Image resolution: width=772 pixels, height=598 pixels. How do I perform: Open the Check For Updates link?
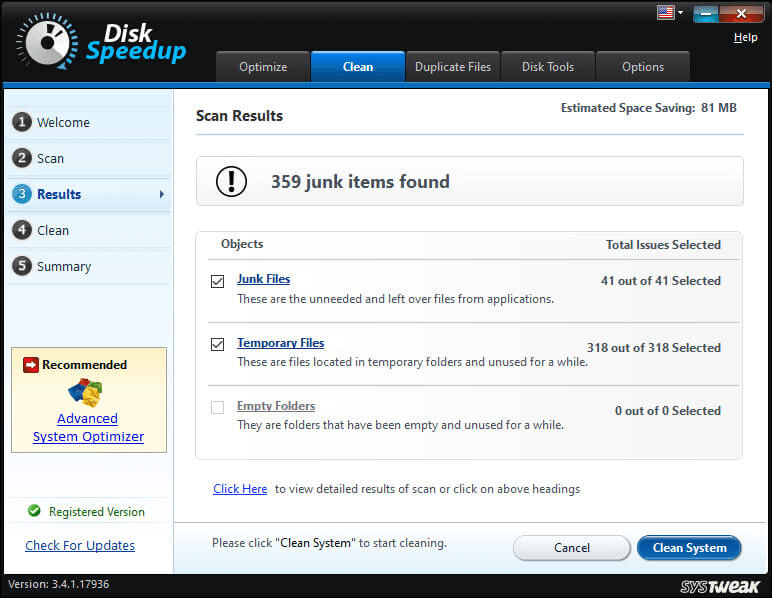[x=80, y=545]
